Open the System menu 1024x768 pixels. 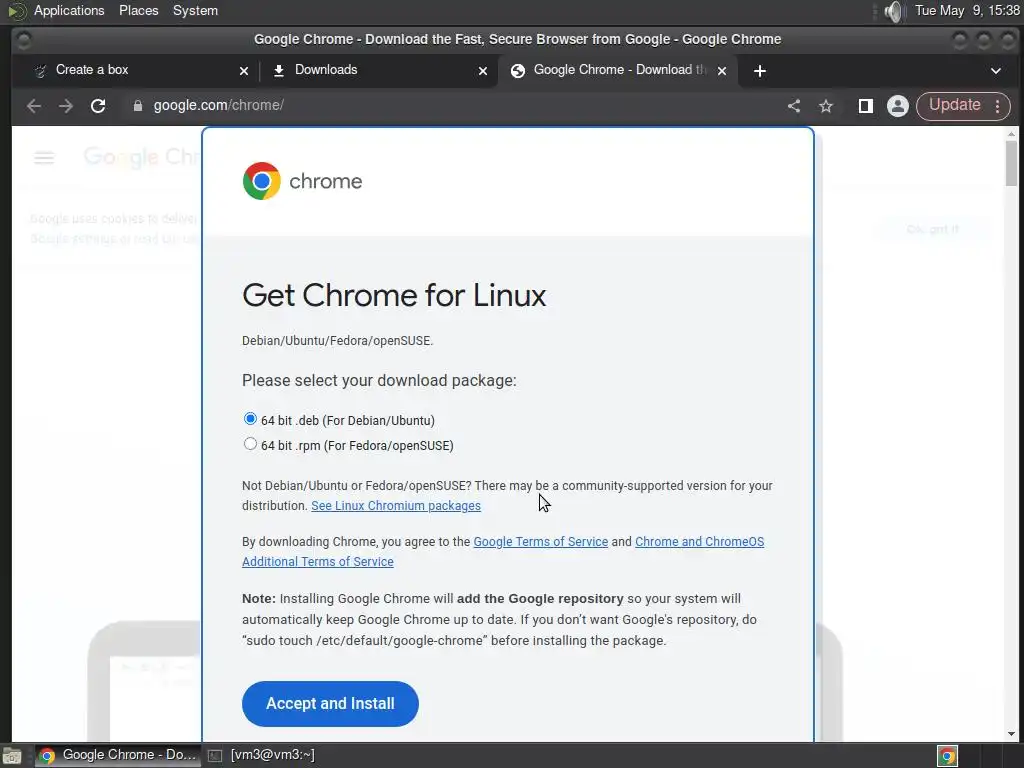[195, 10]
